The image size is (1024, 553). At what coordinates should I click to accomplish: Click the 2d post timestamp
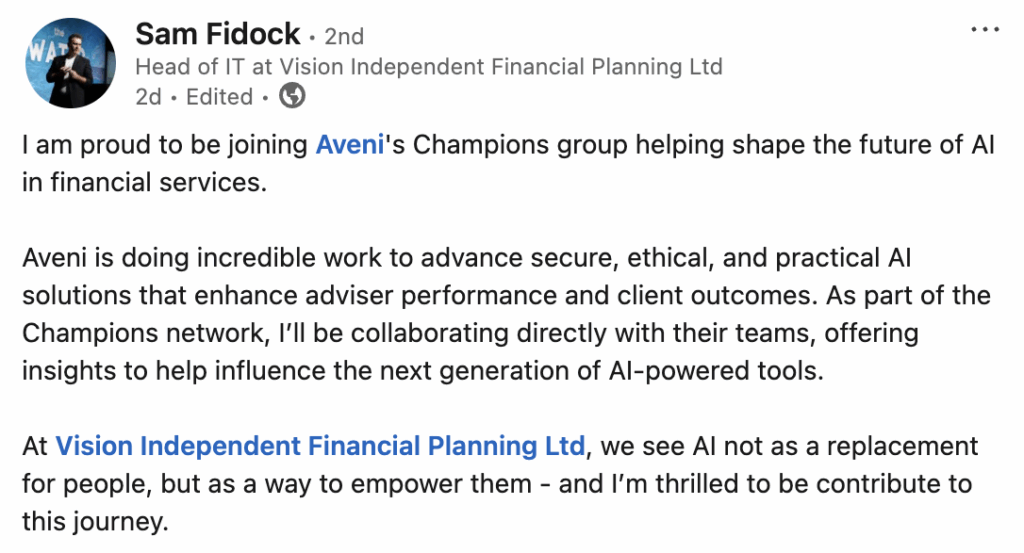149,97
